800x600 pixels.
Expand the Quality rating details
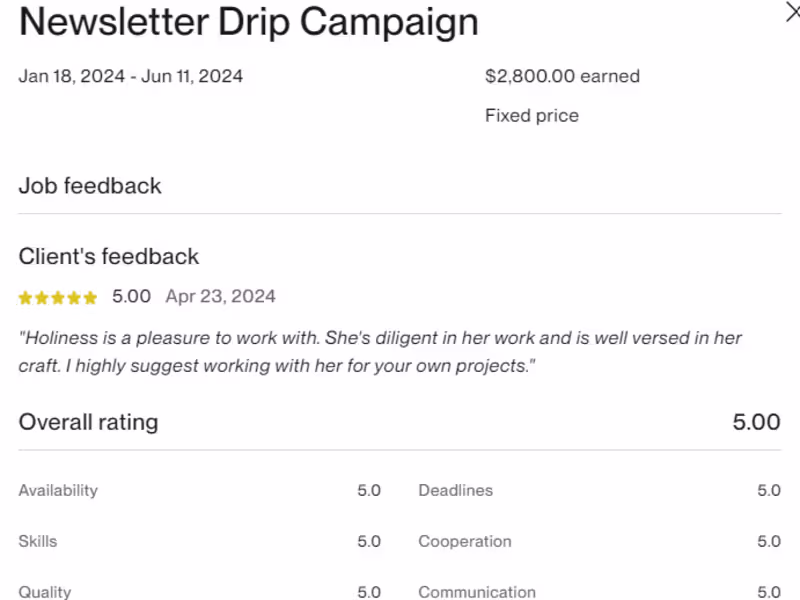(45, 591)
